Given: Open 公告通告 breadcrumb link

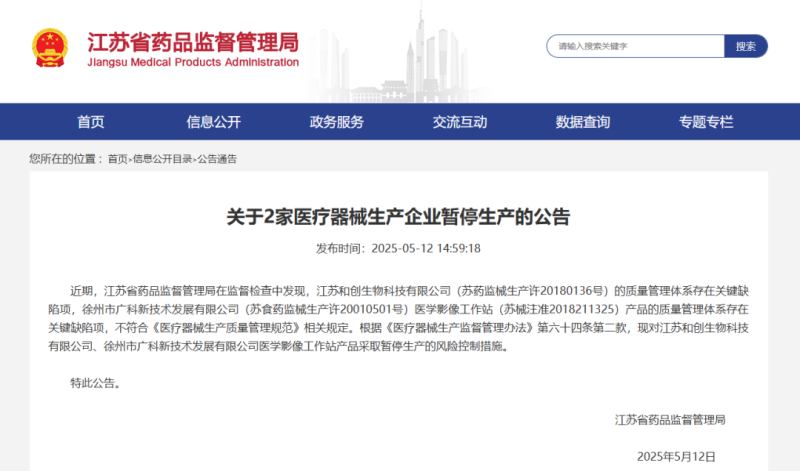Looking at the screenshot, I should tap(217, 159).
